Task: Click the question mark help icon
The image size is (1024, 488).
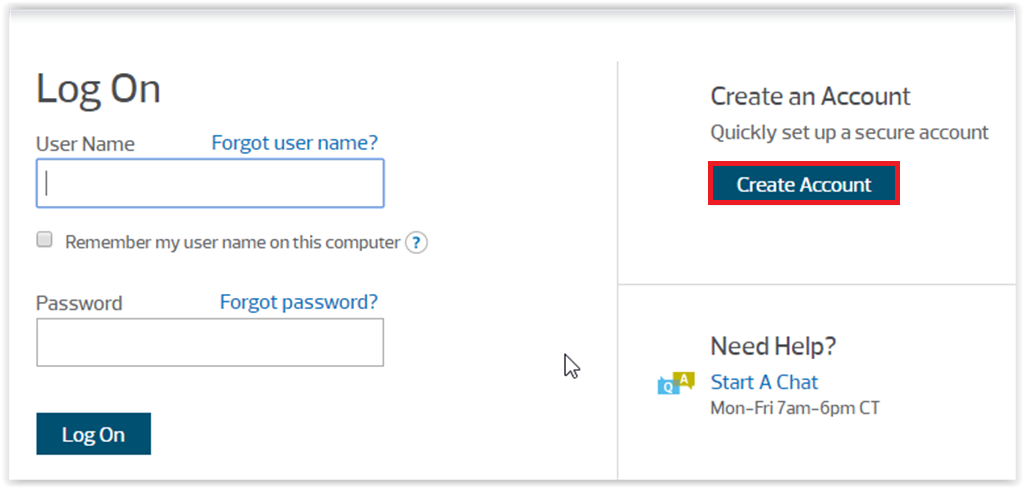Action: coord(416,242)
